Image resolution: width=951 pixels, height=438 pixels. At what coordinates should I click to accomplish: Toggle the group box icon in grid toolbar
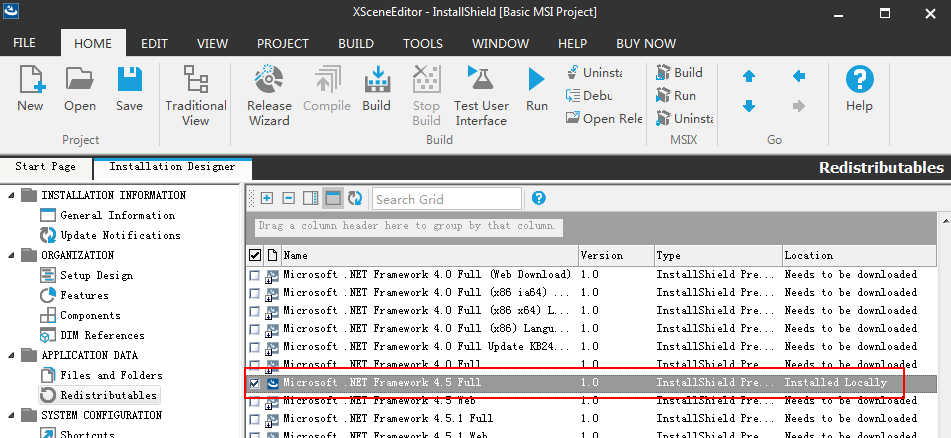pos(332,198)
